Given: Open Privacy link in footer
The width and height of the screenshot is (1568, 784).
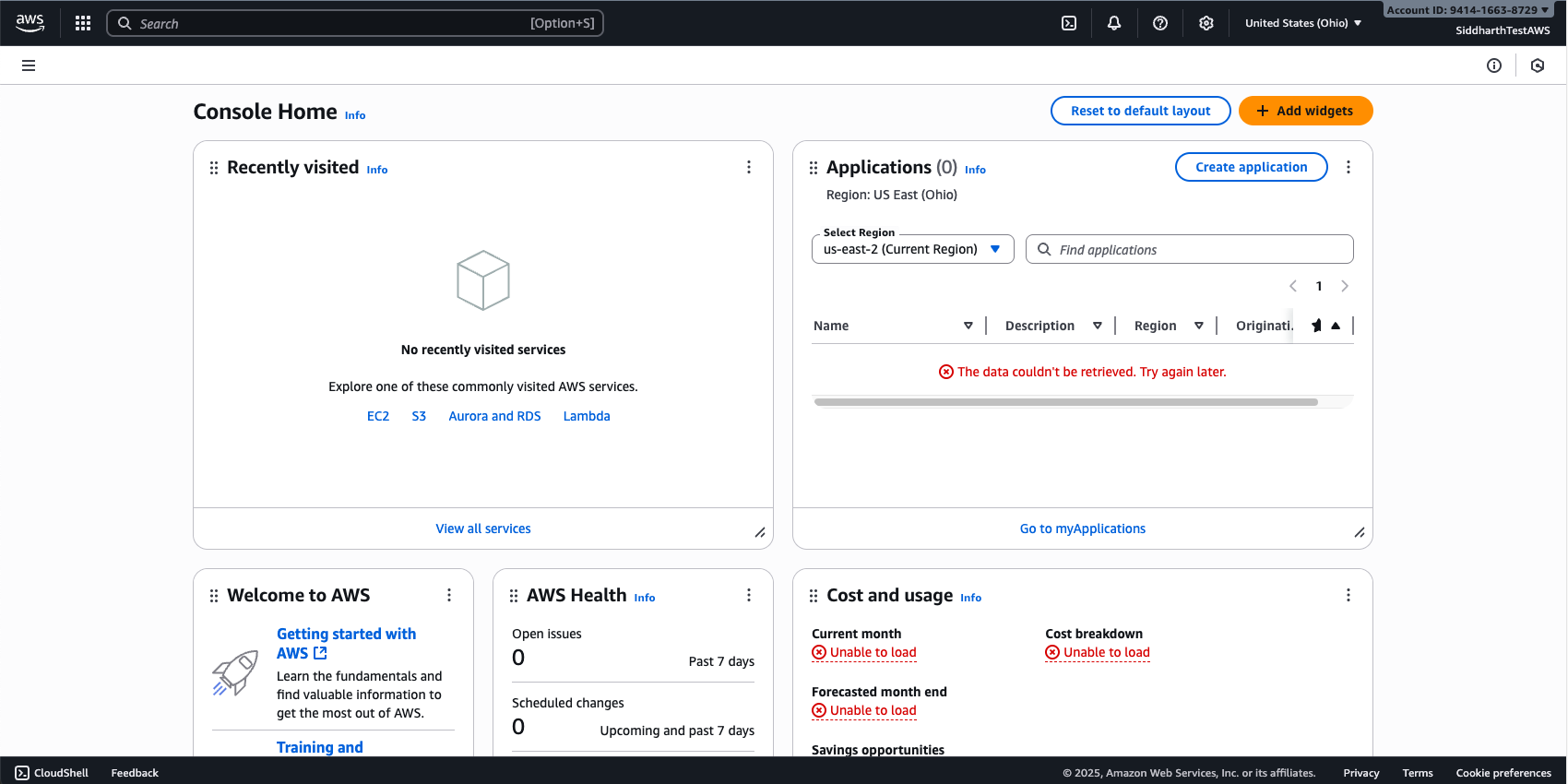Looking at the screenshot, I should [x=1361, y=773].
